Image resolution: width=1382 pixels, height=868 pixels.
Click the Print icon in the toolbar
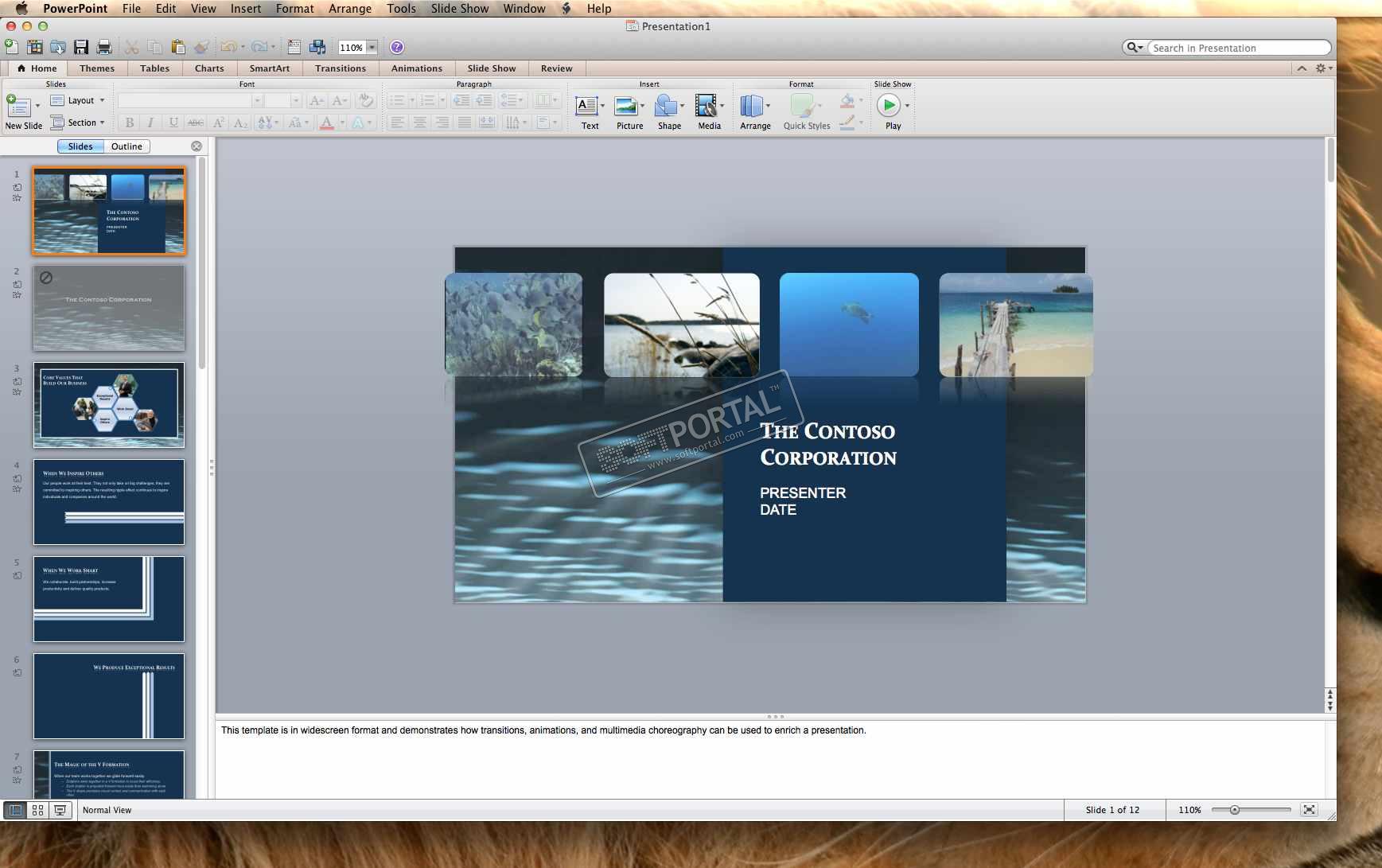tap(104, 47)
